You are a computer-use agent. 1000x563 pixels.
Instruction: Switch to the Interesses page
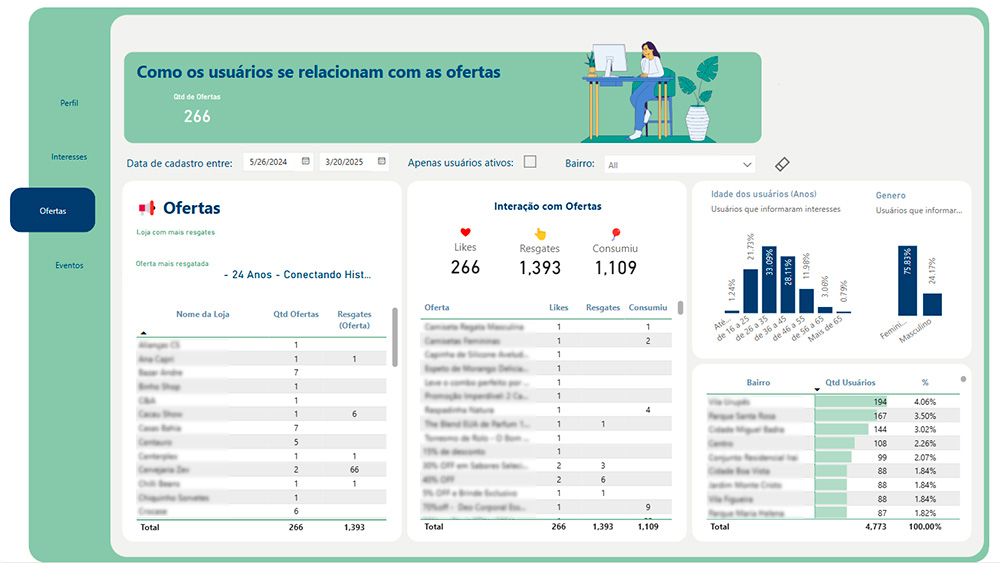[69, 157]
